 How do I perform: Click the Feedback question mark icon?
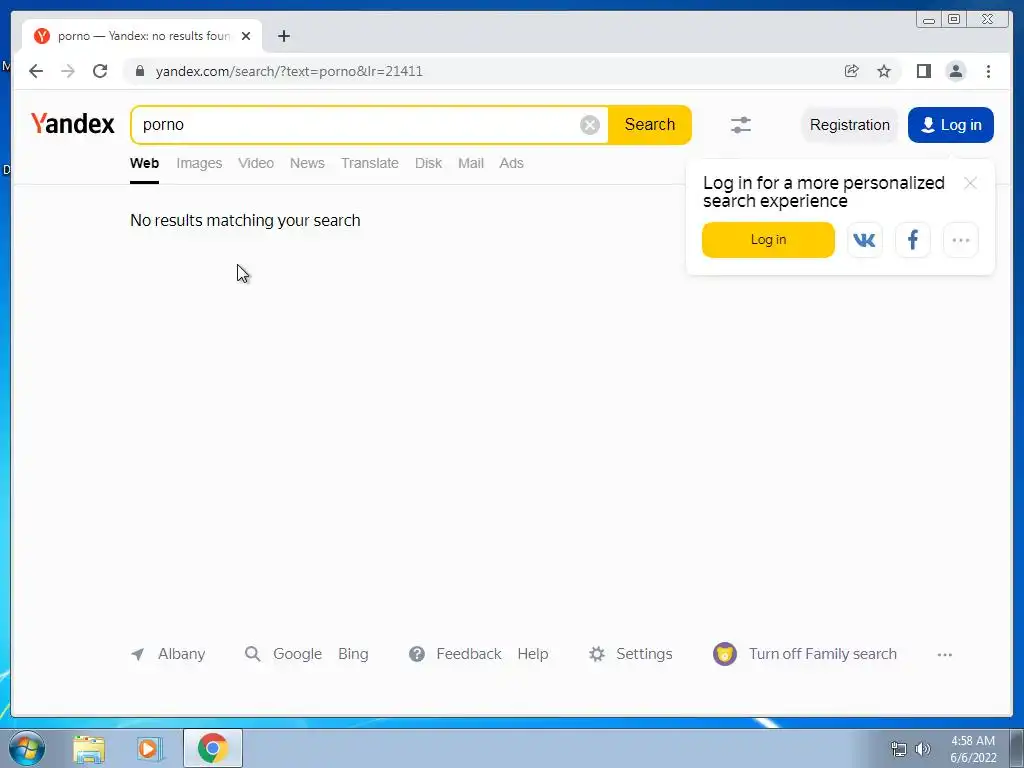coord(417,654)
